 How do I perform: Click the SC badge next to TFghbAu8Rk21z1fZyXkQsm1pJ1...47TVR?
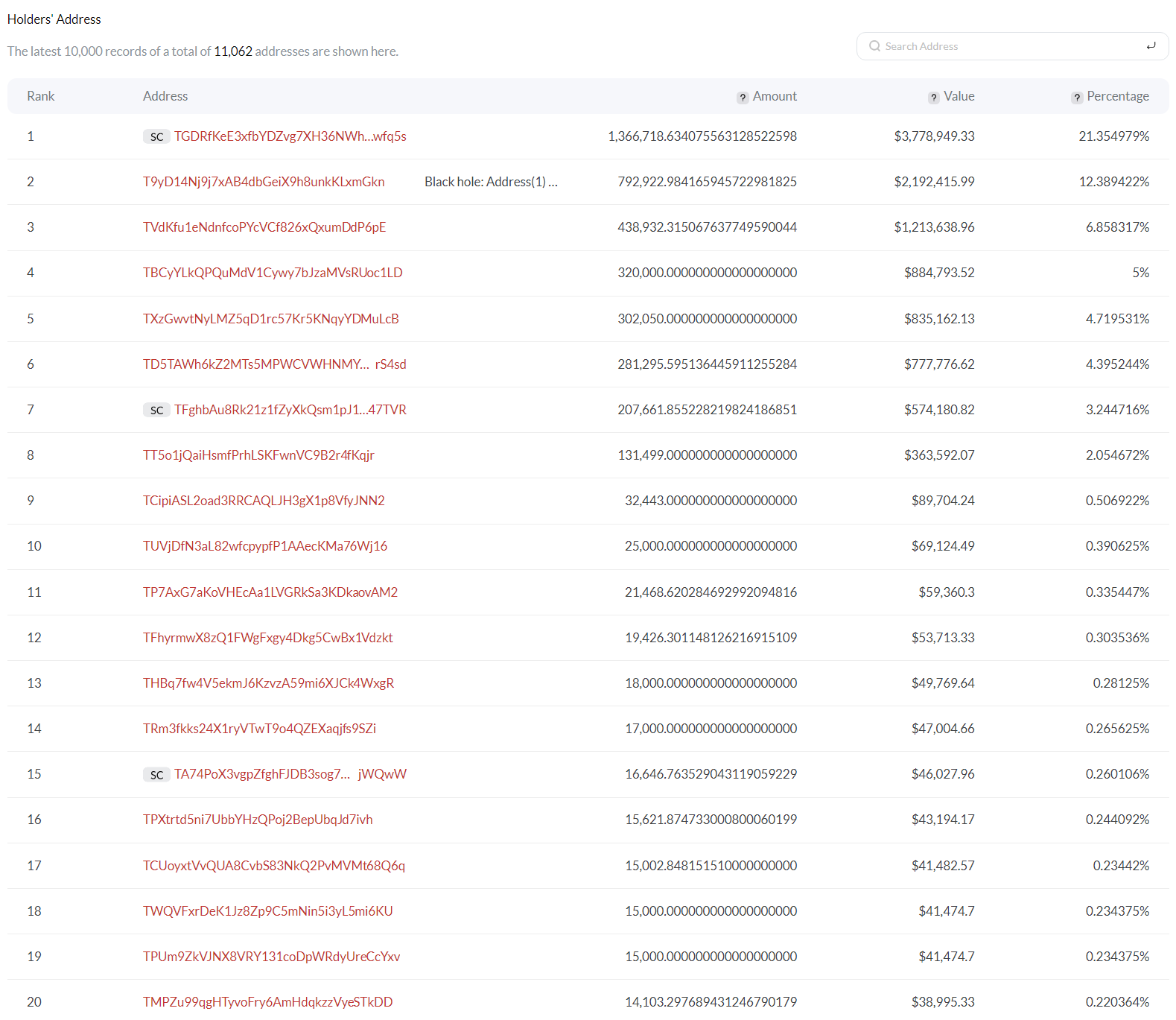coord(156,410)
